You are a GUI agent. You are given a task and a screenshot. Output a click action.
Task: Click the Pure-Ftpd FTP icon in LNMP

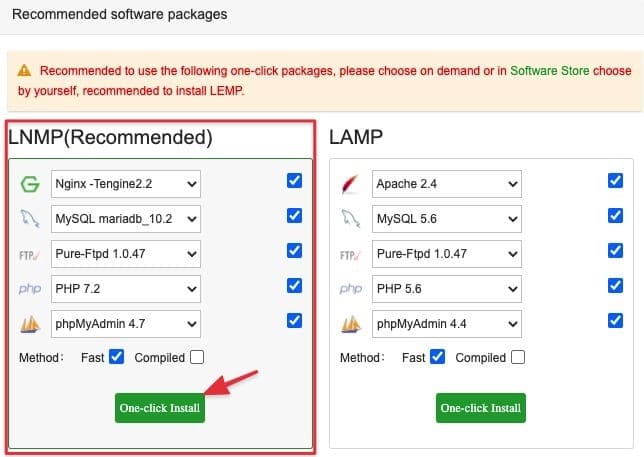(29, 253)
